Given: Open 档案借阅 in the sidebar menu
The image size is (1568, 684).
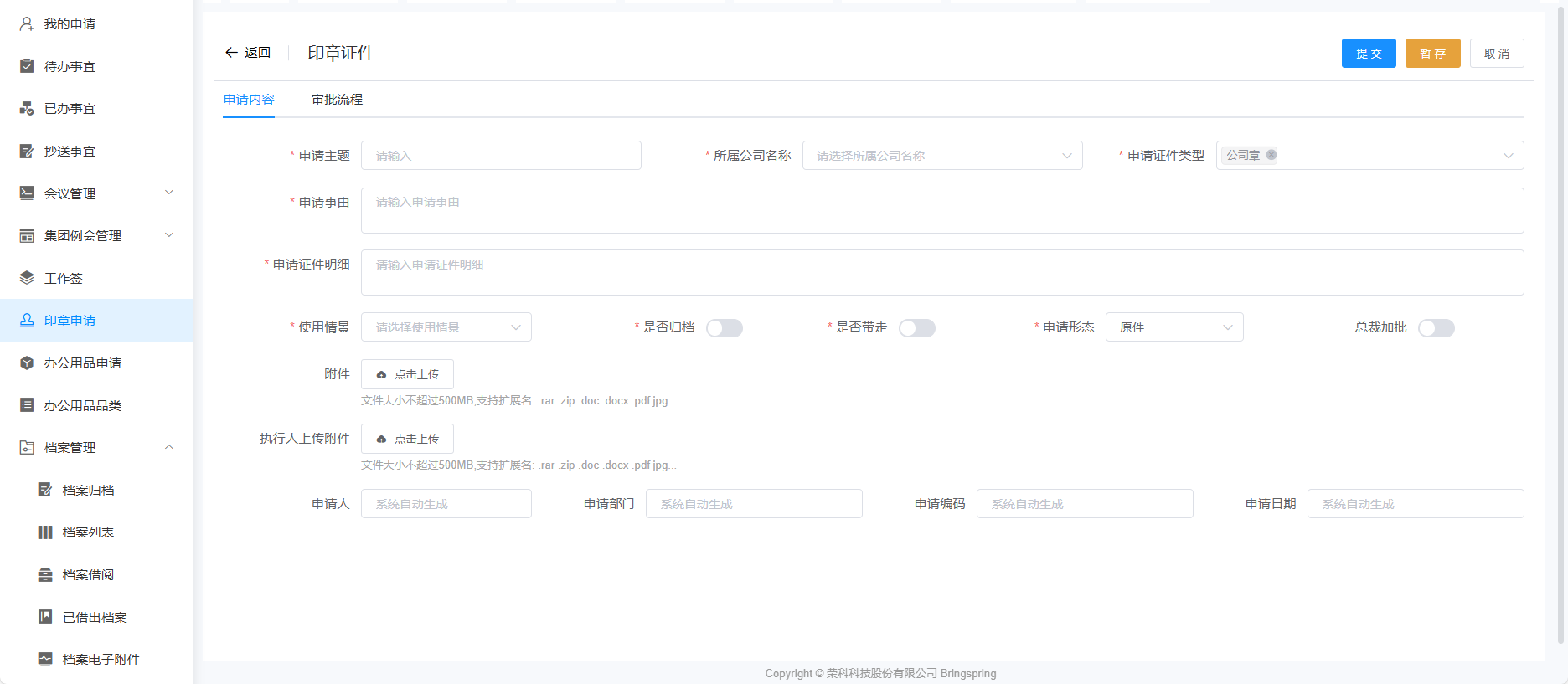Looking at the screenshot, I should click(x=88, y=575).
